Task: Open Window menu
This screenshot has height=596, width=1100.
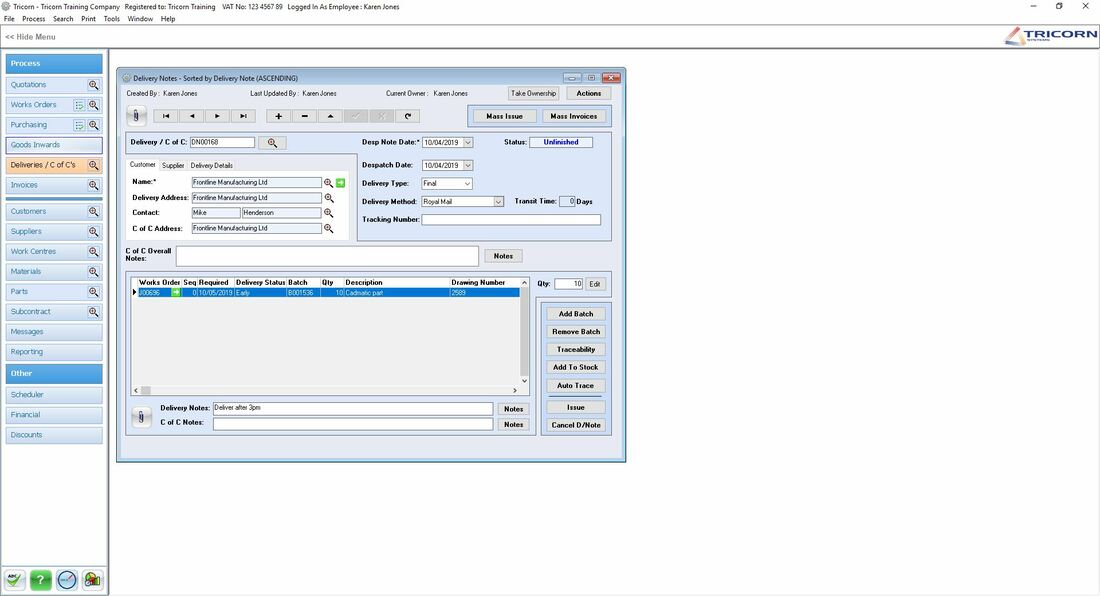Action: click(x=140, y=19)
